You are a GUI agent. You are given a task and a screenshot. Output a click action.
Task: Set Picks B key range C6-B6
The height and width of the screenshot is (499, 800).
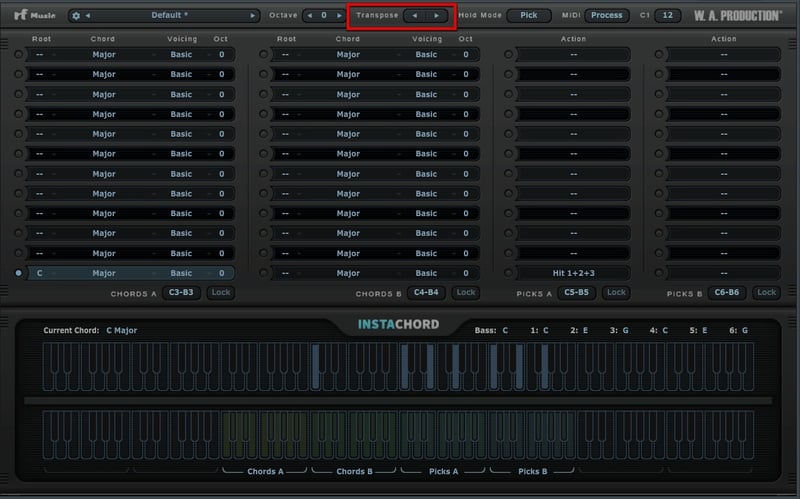point(727,292)
